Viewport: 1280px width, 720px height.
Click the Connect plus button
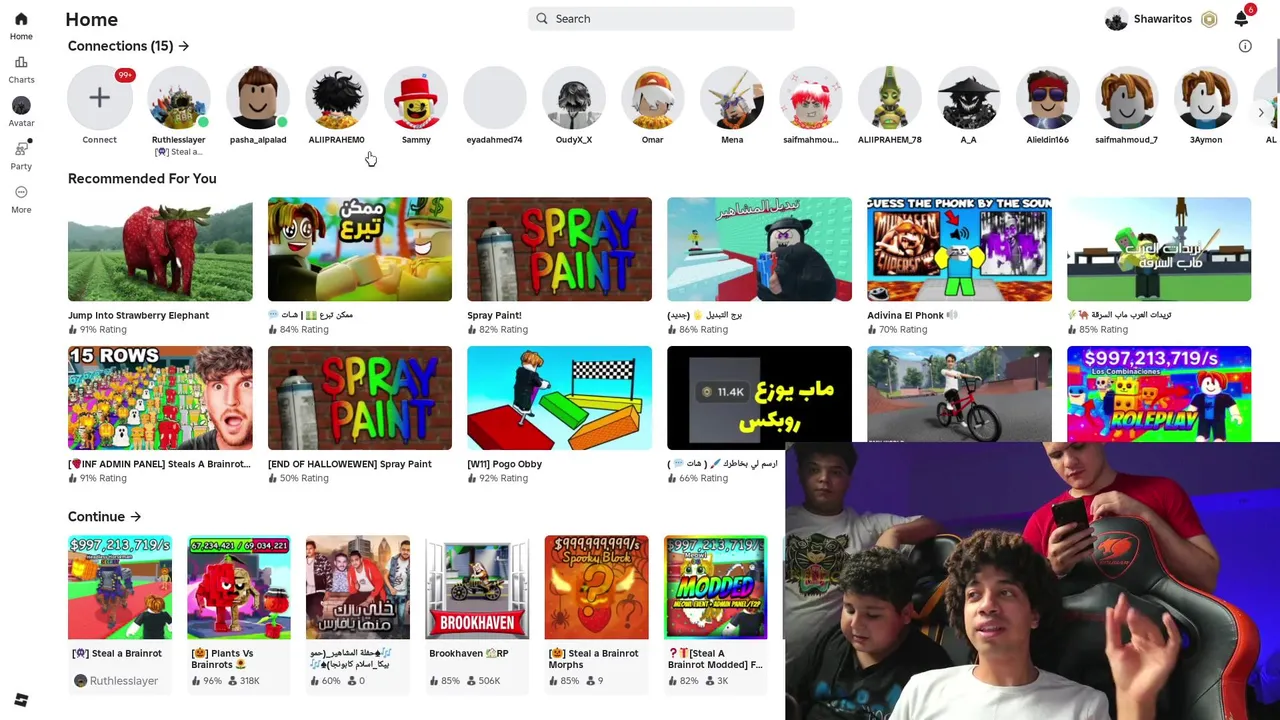tap(99, 97)
